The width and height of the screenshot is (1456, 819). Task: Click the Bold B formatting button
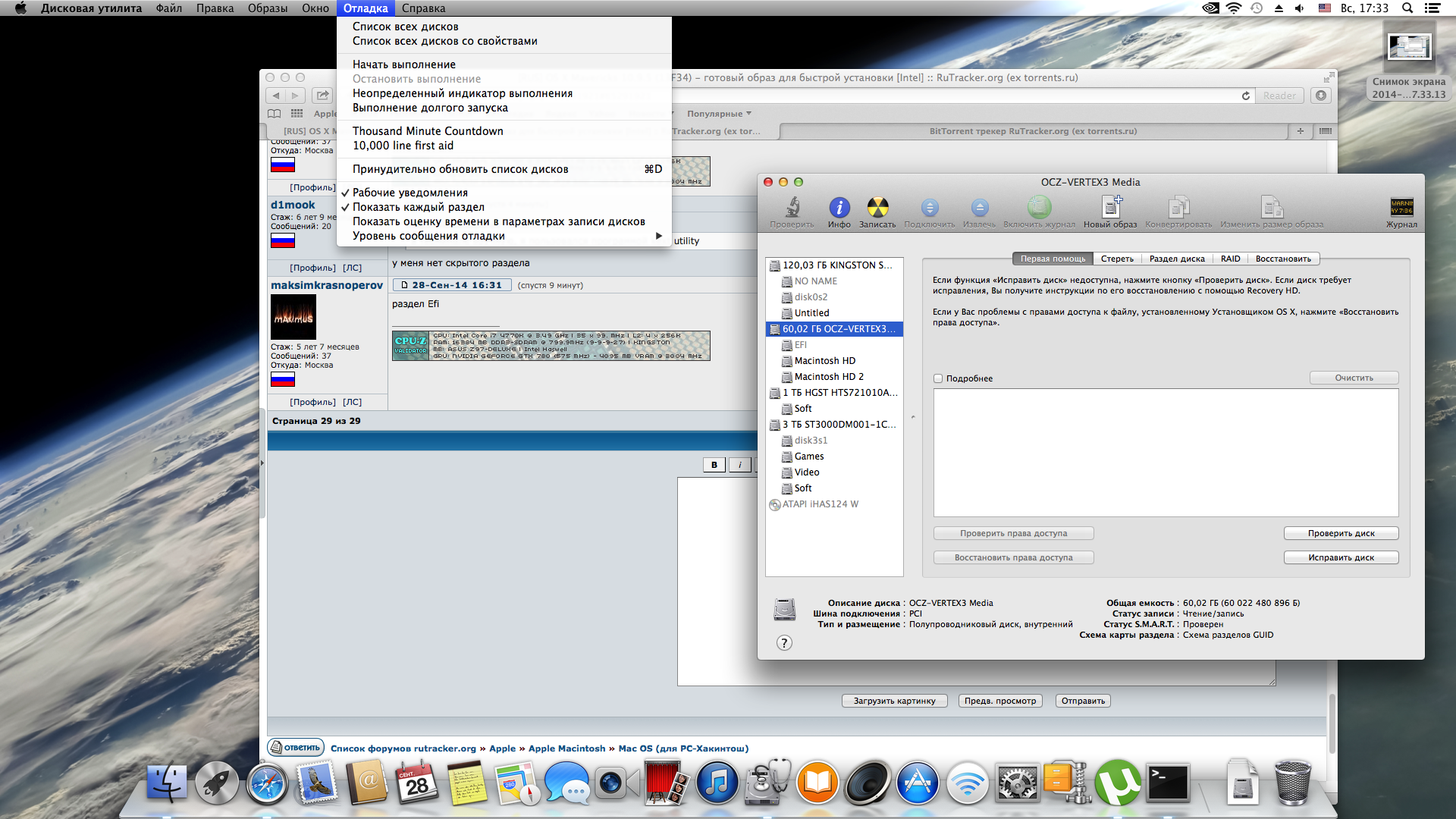[714, 465]
